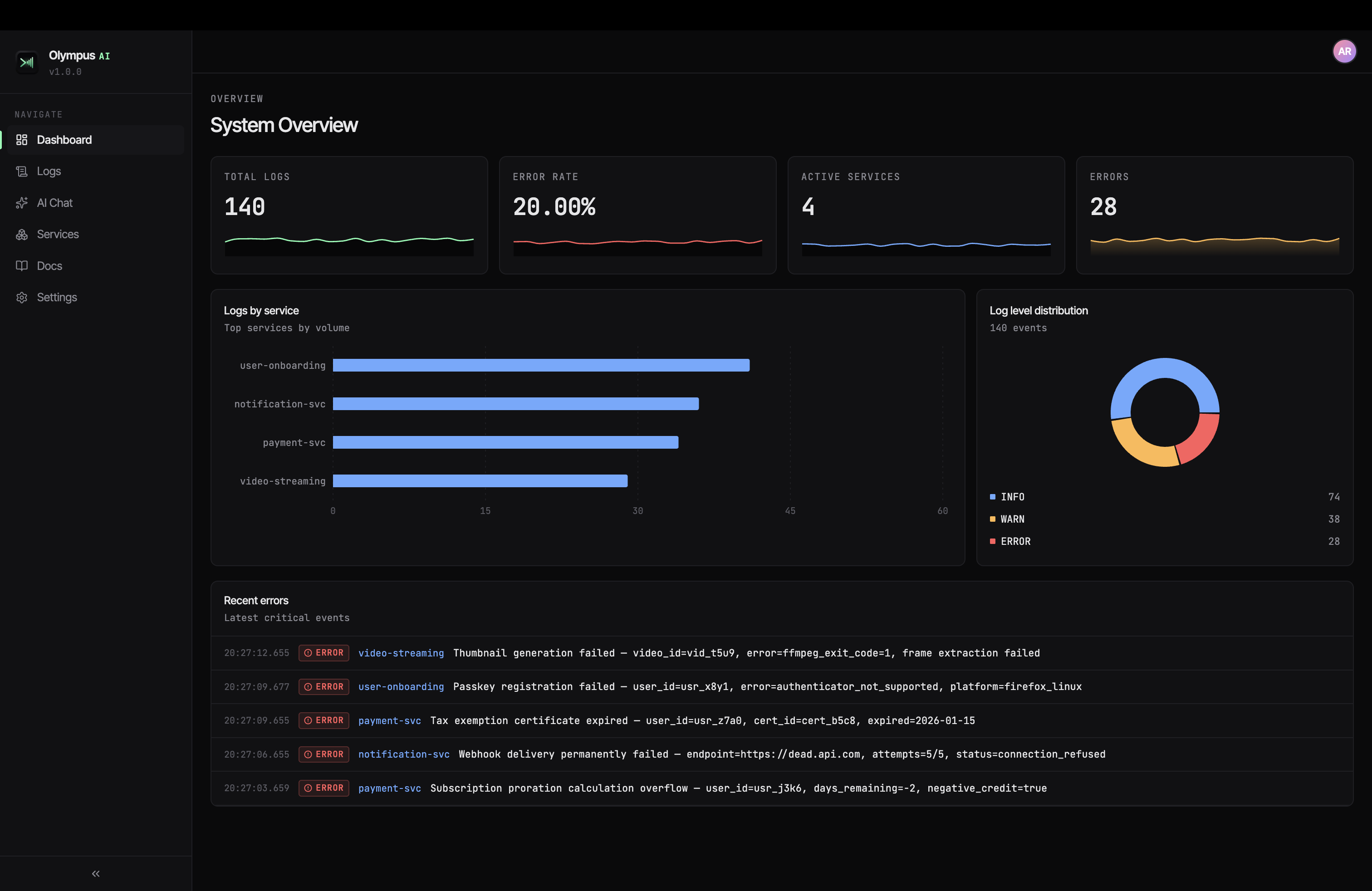Screen dimensions: 1372x891
Task: Open the AI Chat page
Action: [x=55, y=203]
